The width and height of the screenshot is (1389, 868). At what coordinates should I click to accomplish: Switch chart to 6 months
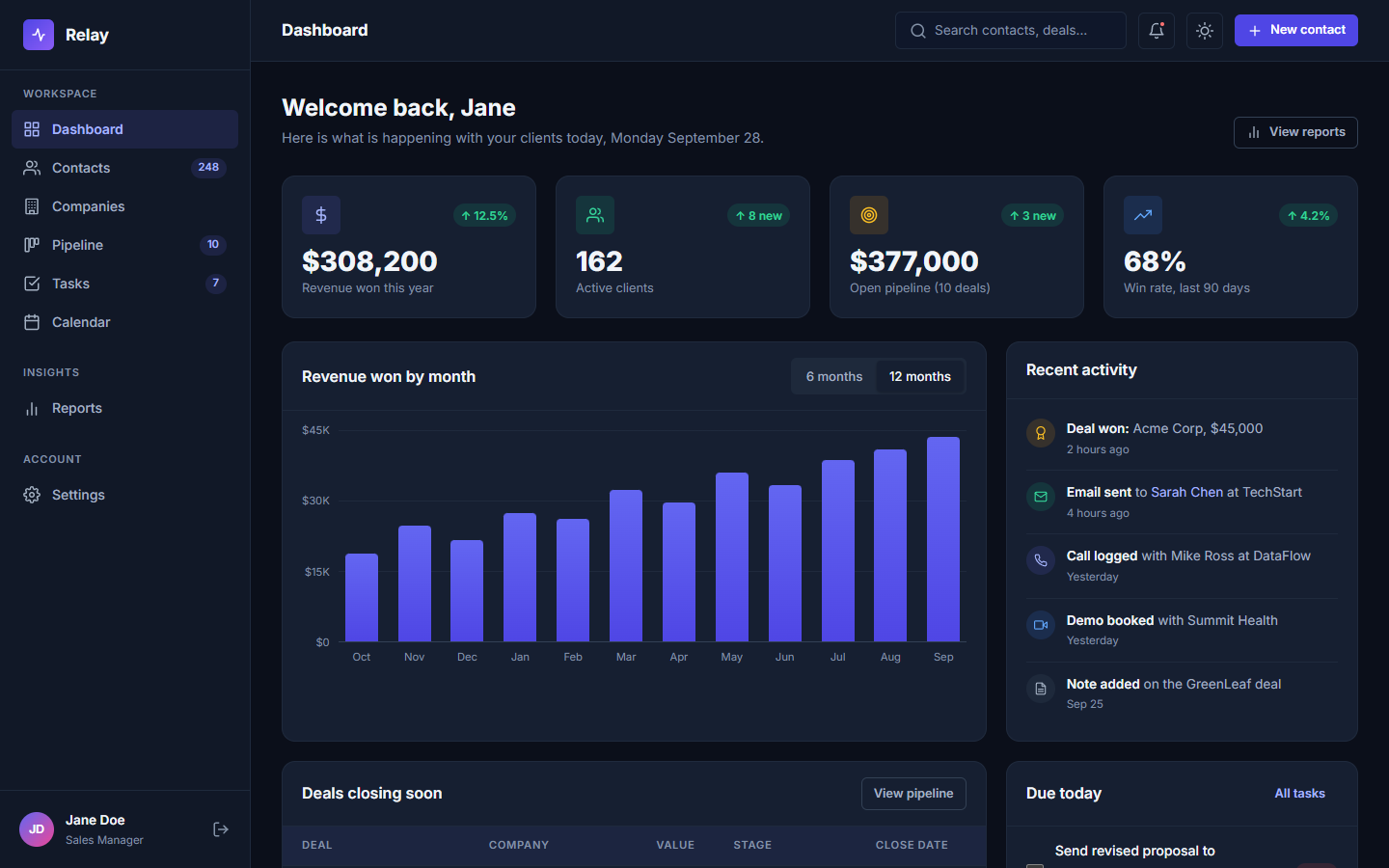(834, 377)
